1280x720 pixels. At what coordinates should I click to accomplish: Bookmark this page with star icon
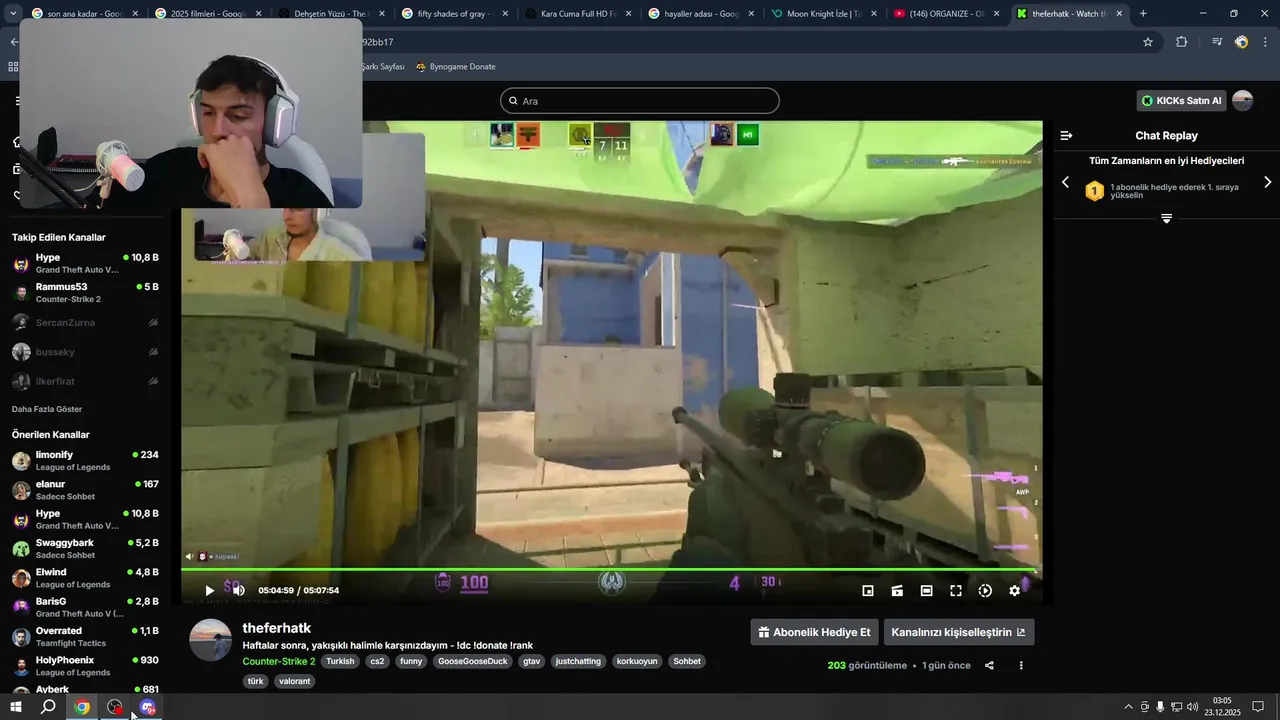(1148, 42)
